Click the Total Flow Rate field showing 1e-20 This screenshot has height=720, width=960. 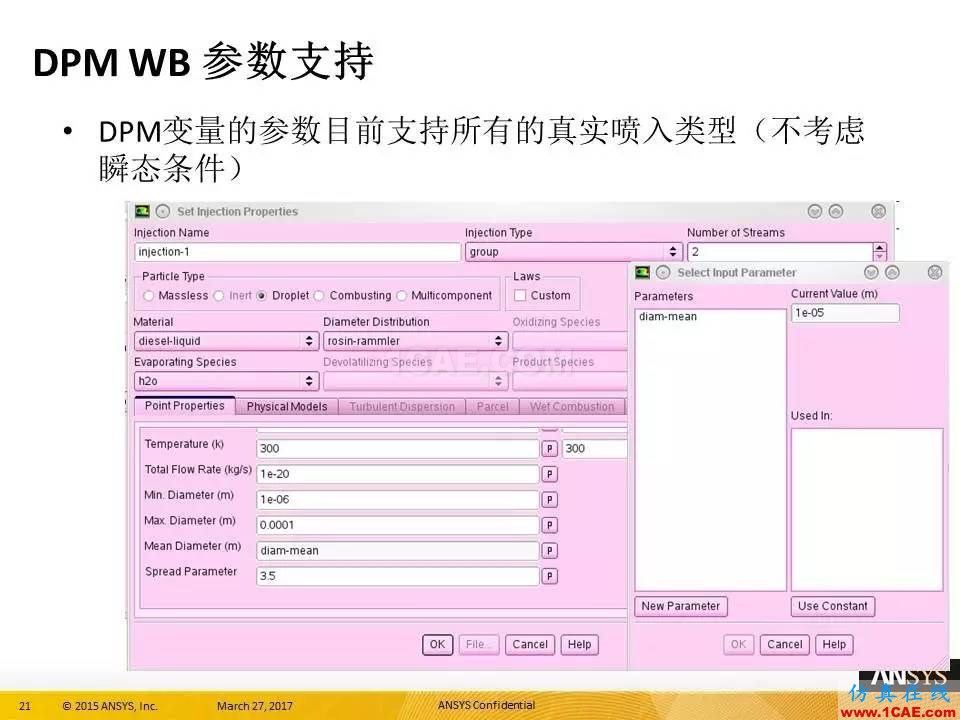click(x=397, y=474)
